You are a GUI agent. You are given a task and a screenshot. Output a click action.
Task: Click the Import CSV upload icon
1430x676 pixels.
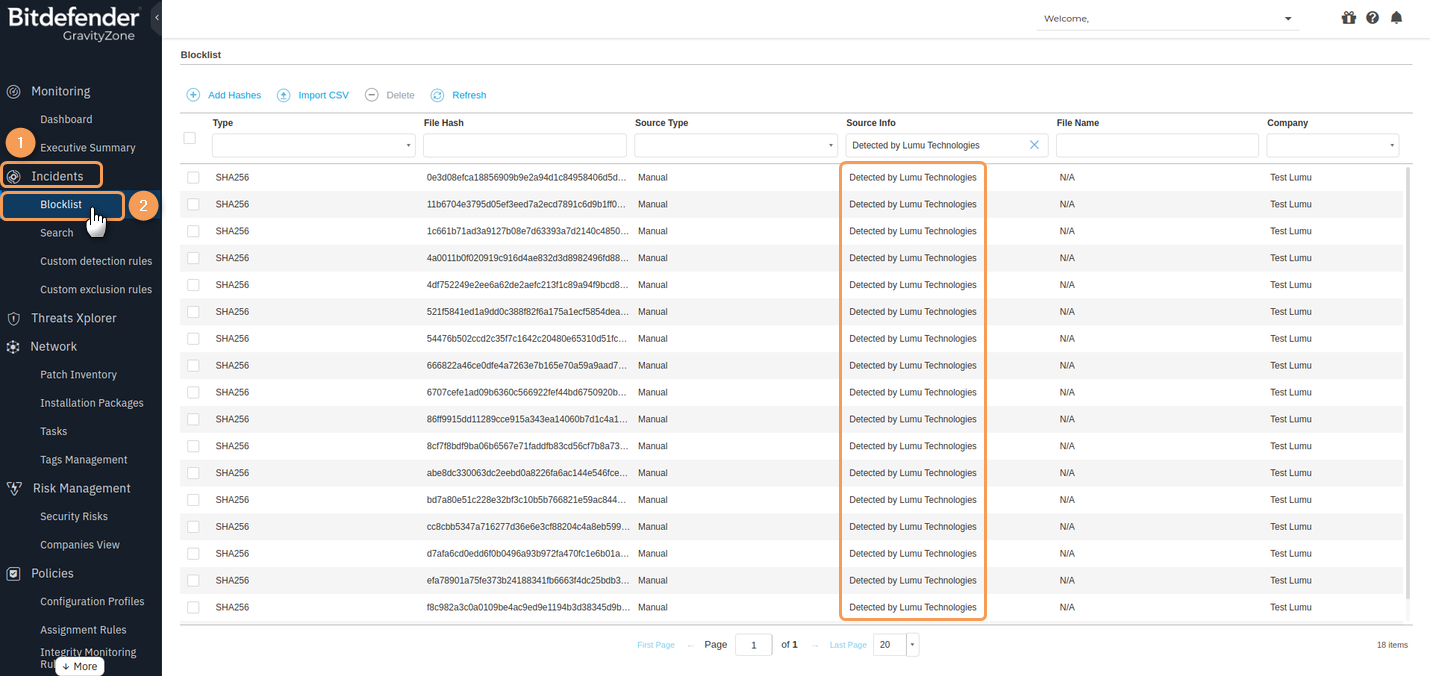pos(284,95)
